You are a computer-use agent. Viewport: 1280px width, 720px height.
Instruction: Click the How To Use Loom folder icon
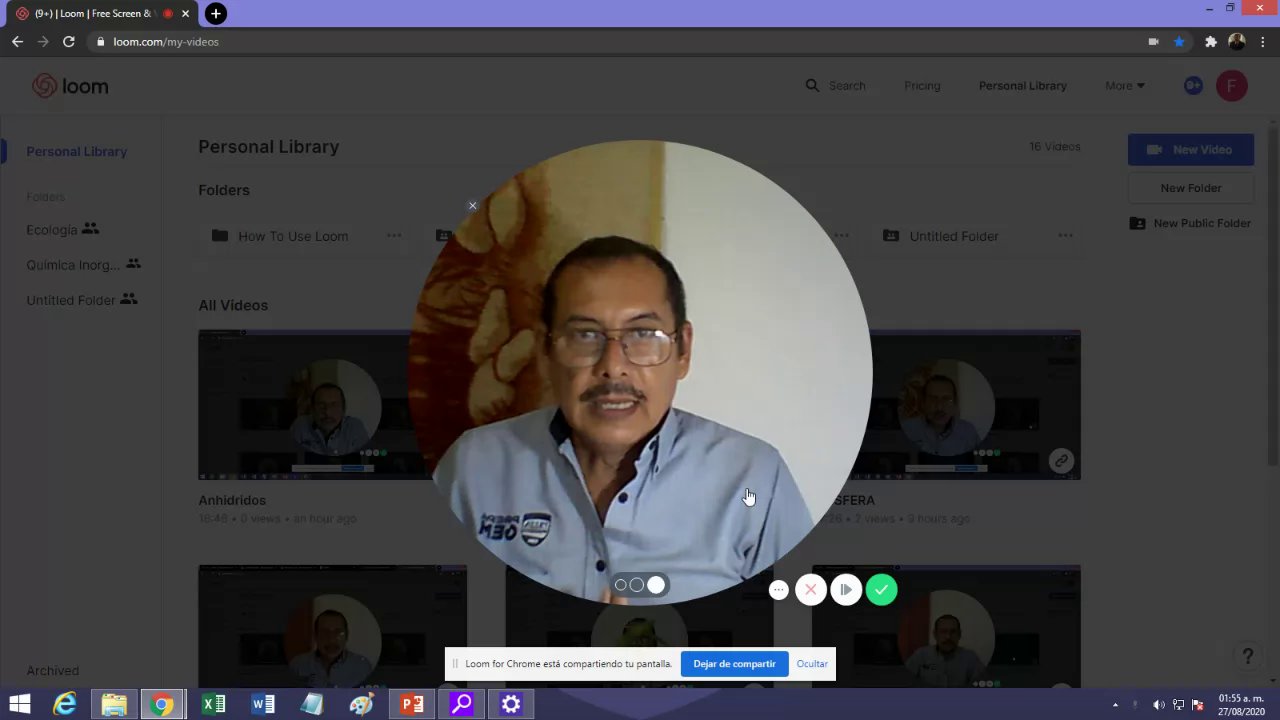tap(220, 236)
